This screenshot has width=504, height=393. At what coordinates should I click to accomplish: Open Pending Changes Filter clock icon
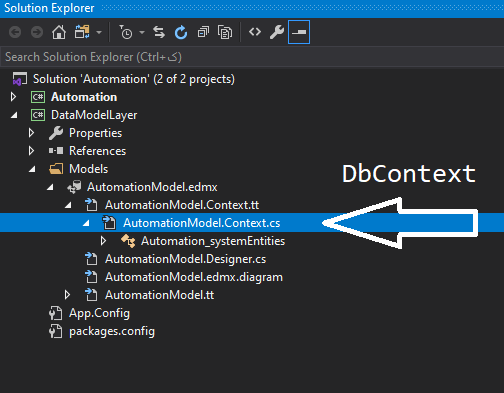tap(126, 32)
